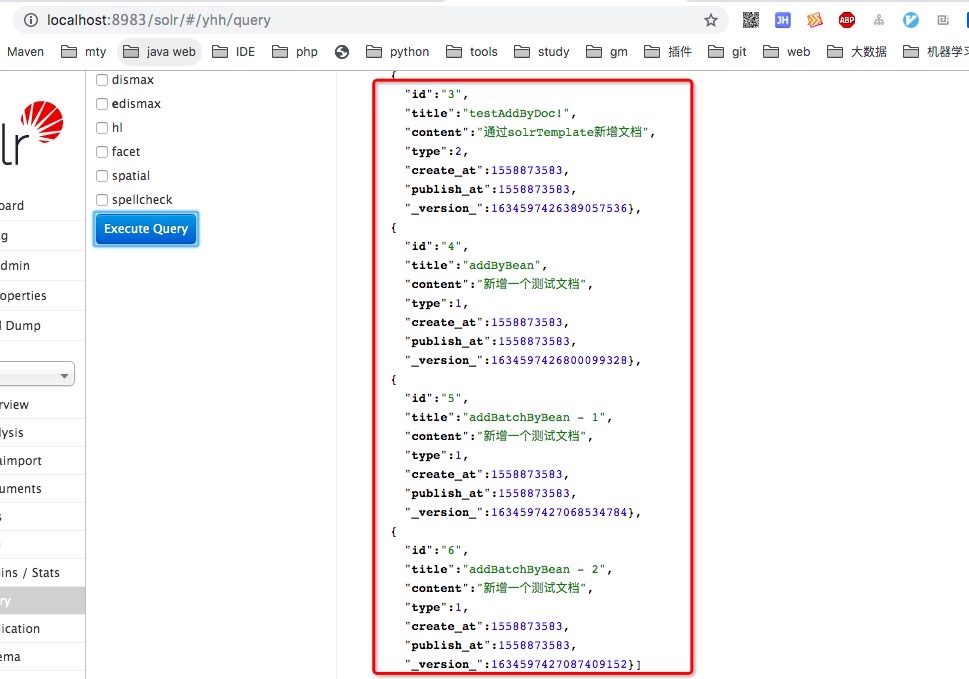The width and height of the screenshot is (969, 679).
Task: Click the blue V checkmark extension icon
Action: click(x=910, y=20)
